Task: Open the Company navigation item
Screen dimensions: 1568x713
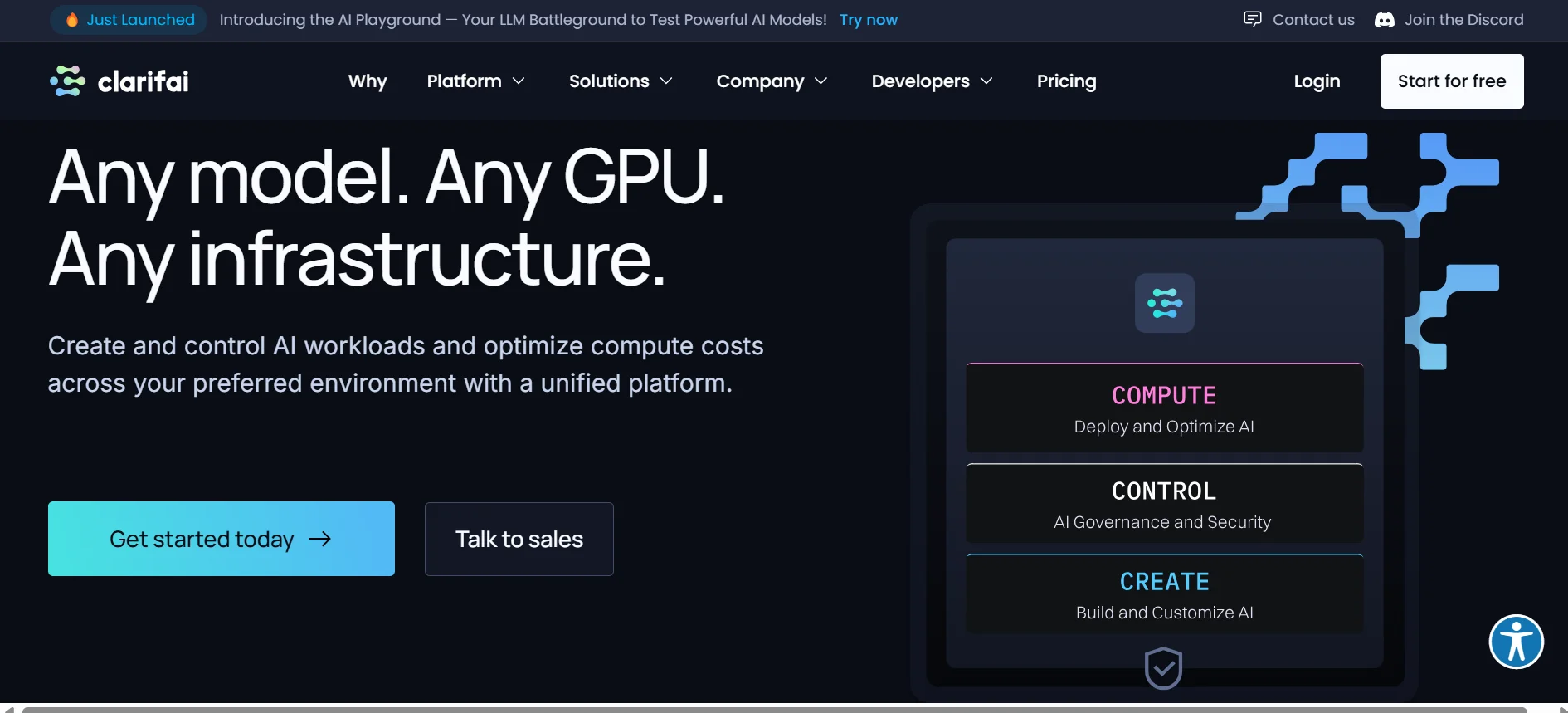Action: [x=760, y=81]
